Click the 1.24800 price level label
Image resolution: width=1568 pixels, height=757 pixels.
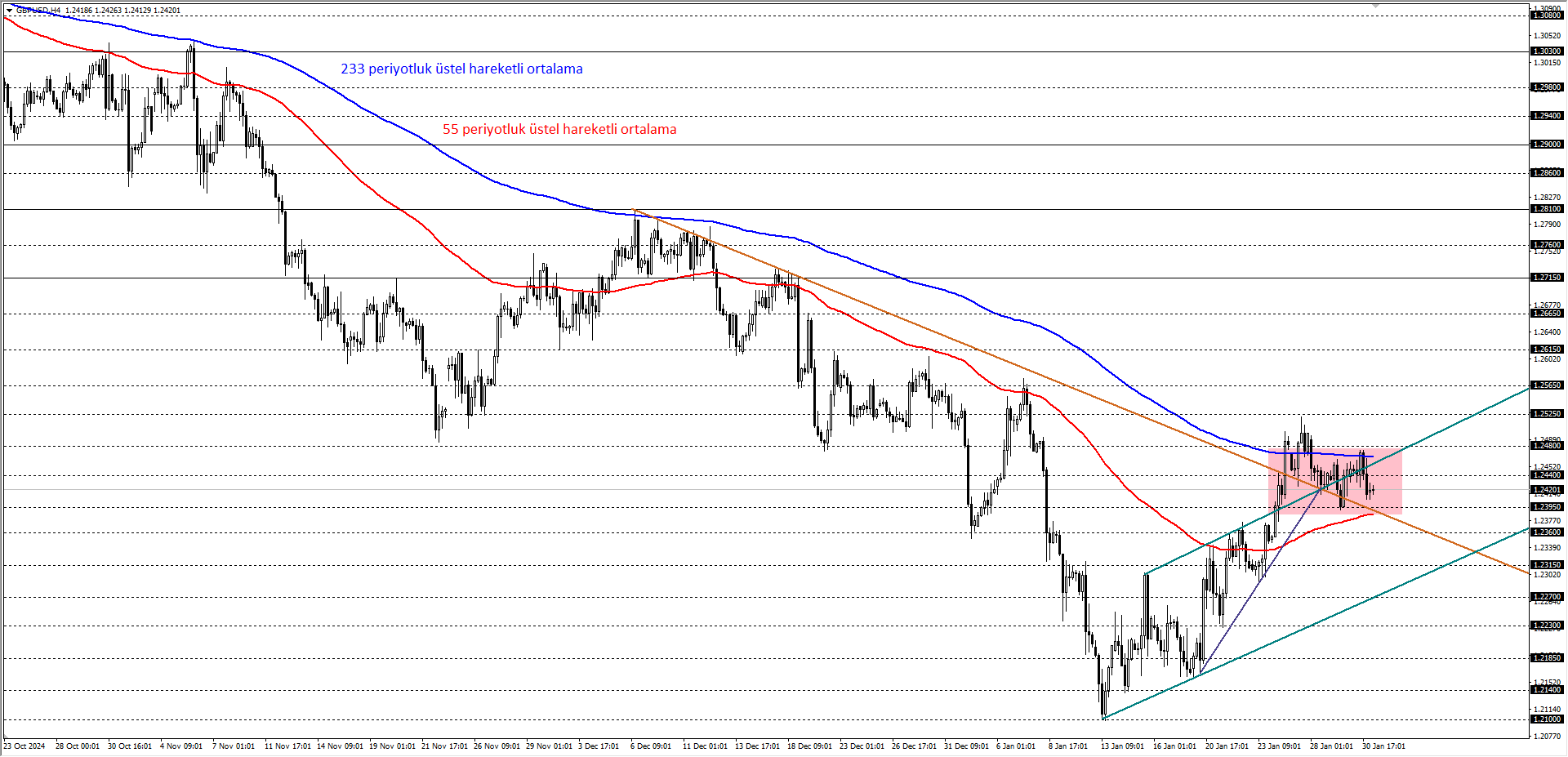coord(1547,446)
